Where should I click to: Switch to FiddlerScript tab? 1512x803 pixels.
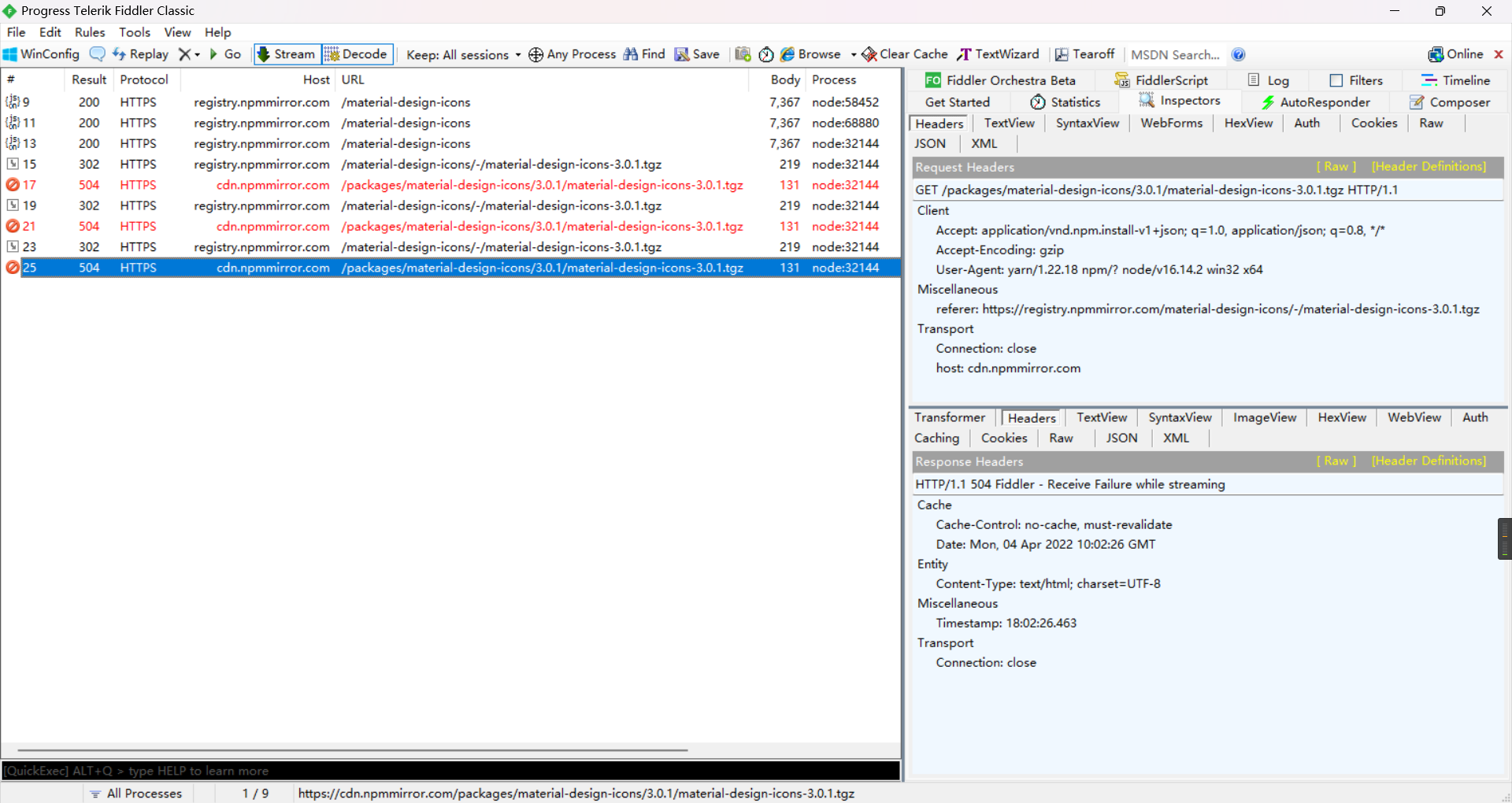tap(1162, 80)
